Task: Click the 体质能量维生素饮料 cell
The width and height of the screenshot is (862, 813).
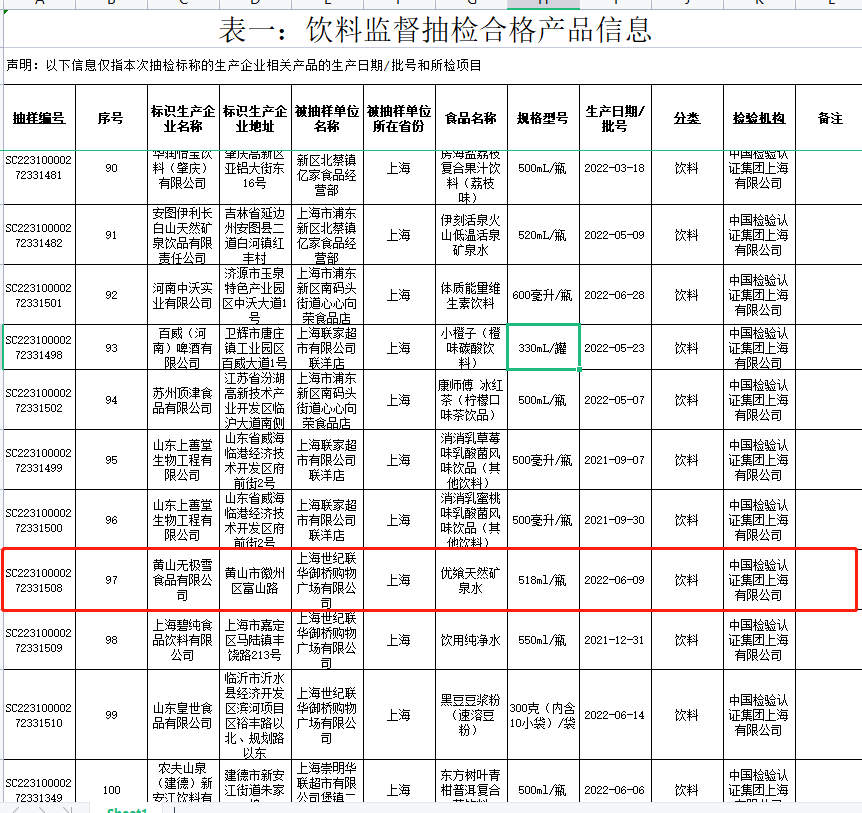Action: 470,295
